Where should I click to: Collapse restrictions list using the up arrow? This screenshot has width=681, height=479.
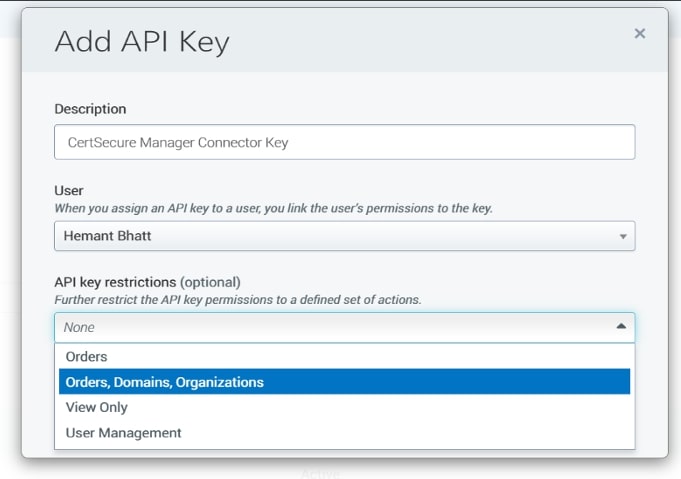[x=621, y=326]
